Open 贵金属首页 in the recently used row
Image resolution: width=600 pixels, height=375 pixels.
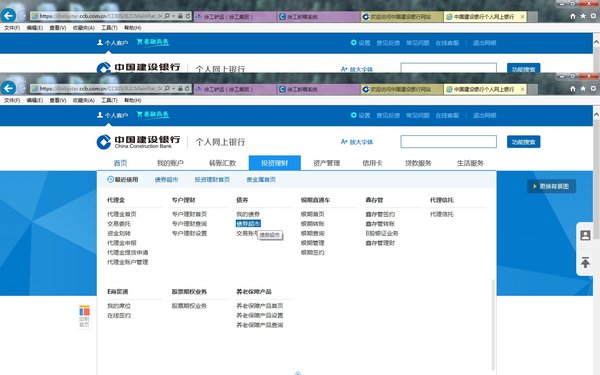click(261, 179)
